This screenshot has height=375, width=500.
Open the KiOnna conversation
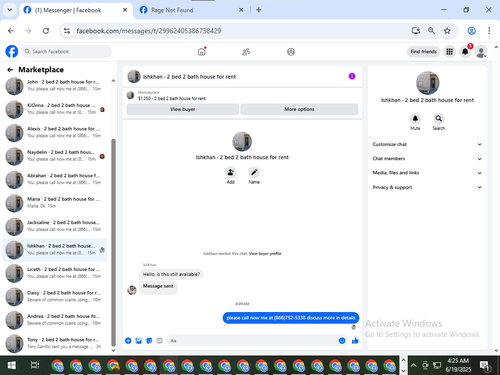[55, 109]
